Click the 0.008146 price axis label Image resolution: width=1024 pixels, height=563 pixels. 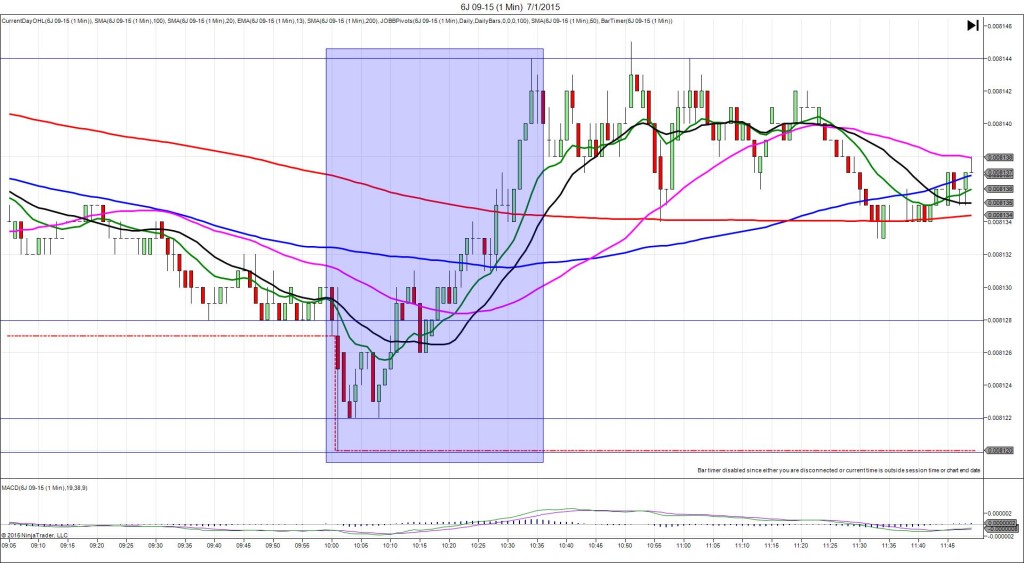click(1000, 26)
